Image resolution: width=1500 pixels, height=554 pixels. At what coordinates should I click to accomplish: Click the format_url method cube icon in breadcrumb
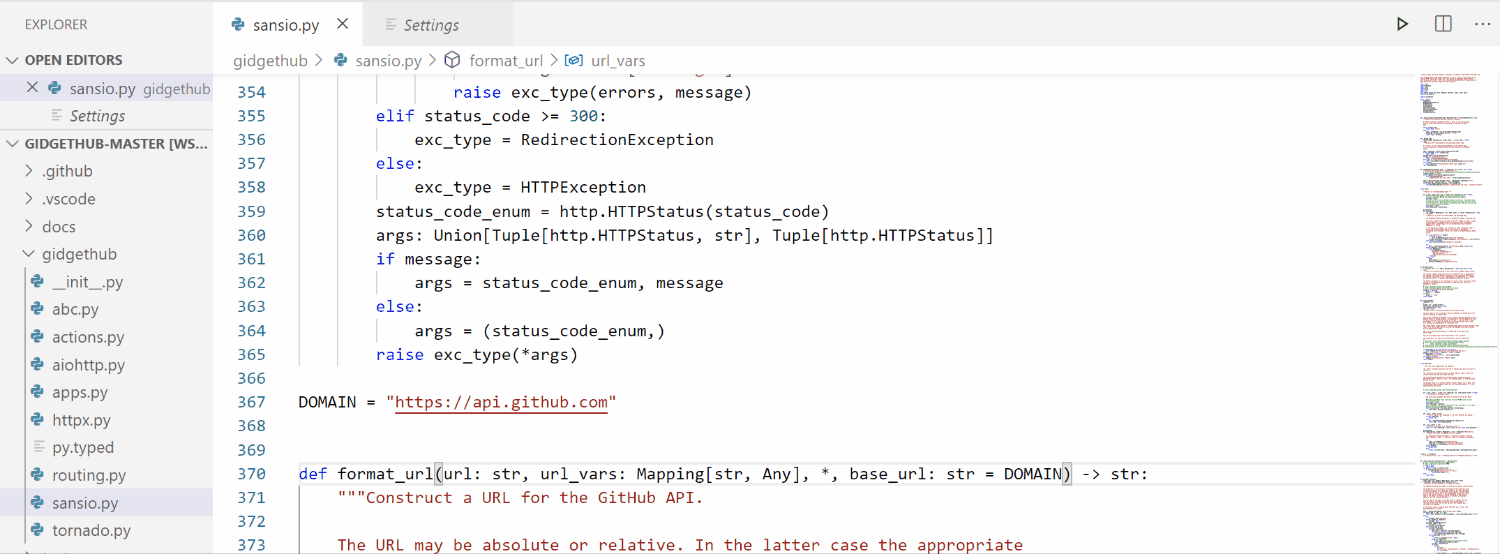tap(452, 61)
